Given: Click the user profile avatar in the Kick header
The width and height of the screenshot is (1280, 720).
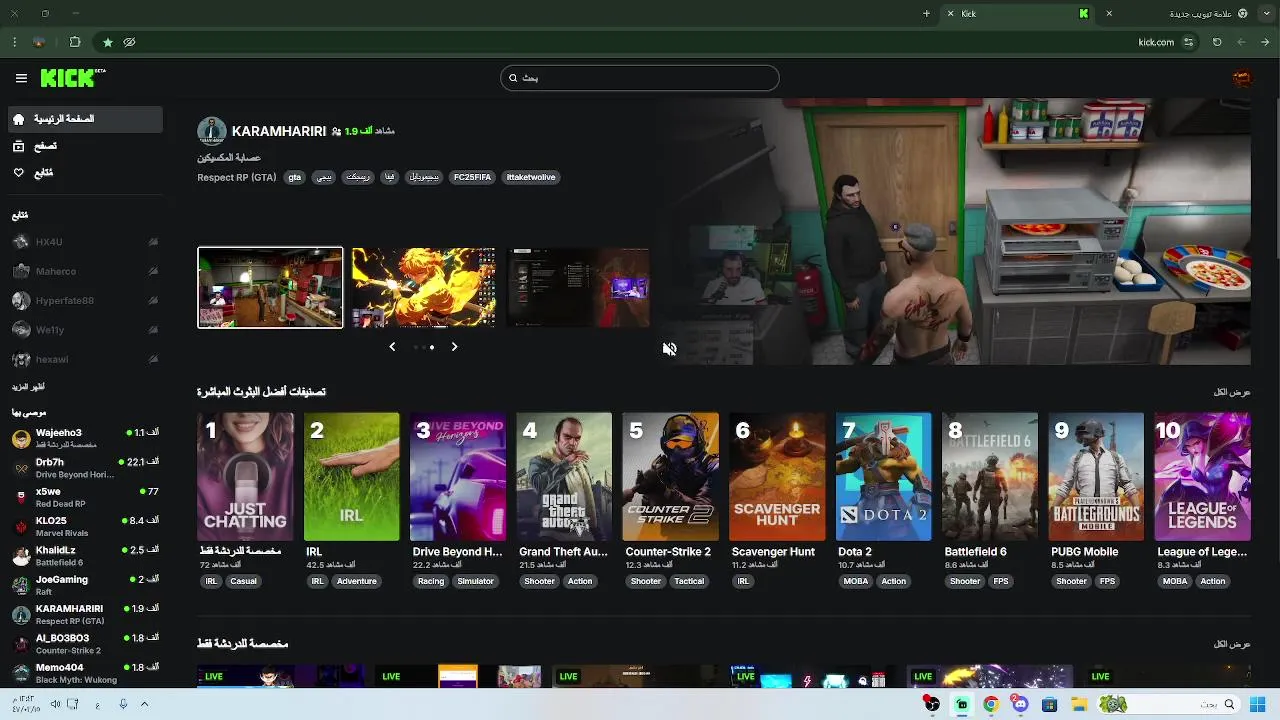Looking at the screenshot, I should pyautogui.click(x=1242, y=78).
